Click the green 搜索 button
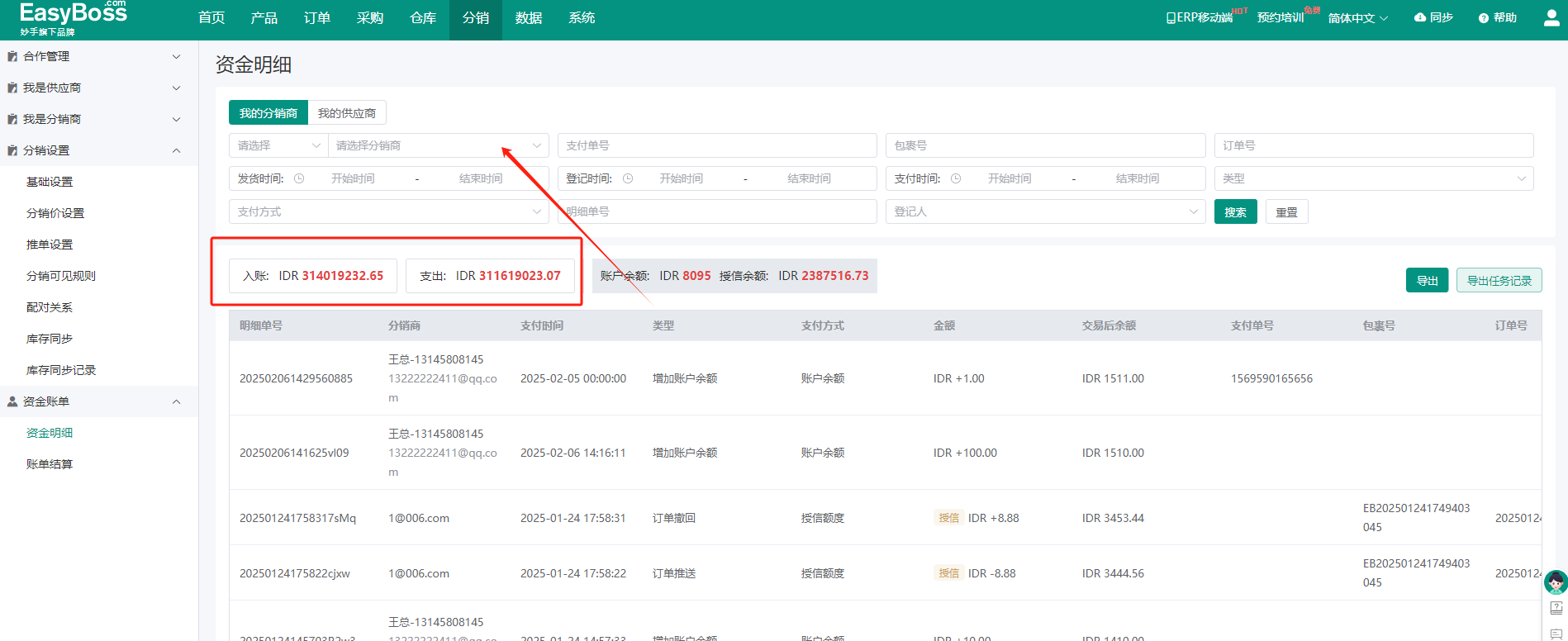The width and height of the screenshot is (1568, 641). click(x=1235, y=212)
